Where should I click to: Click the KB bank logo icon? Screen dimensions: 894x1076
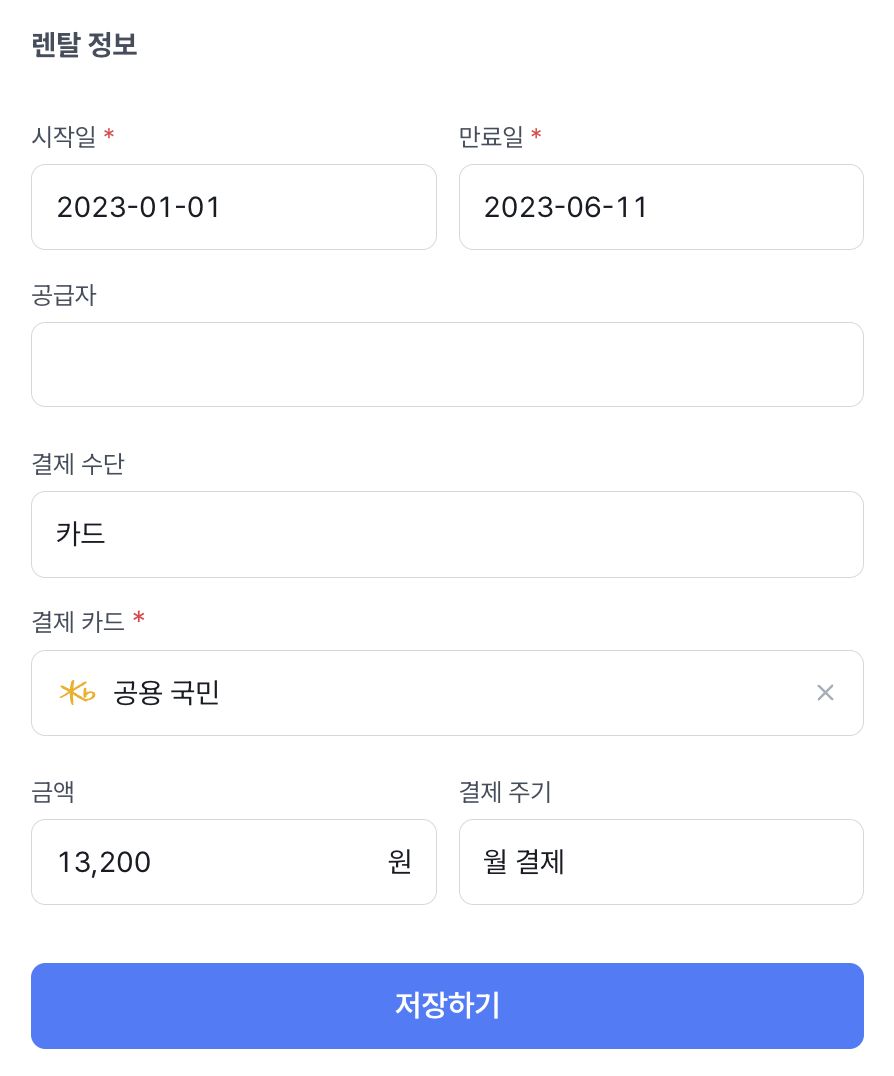(x=77, y=692)
